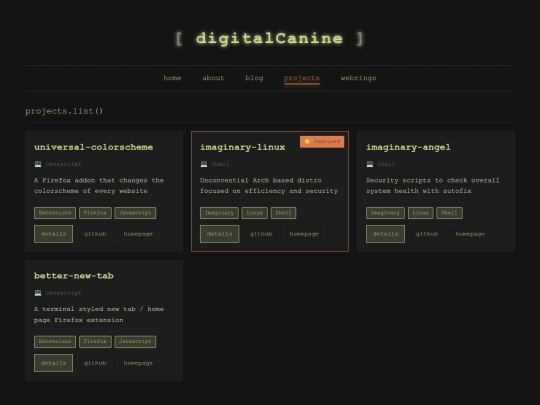Open imaginary-linux project title
The height and width of the screenshot is (405, 540).
(242, 147)
